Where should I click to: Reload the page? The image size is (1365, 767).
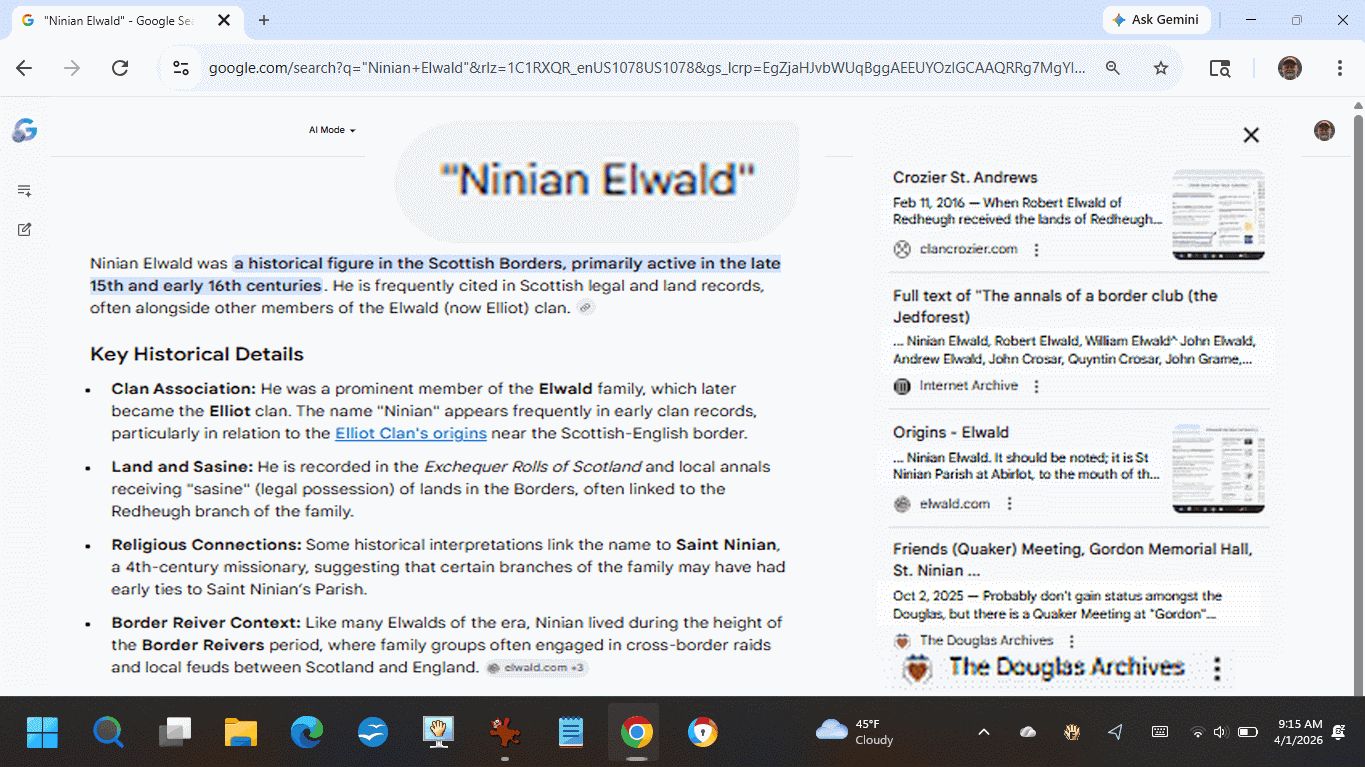click(x=120, y=68)
